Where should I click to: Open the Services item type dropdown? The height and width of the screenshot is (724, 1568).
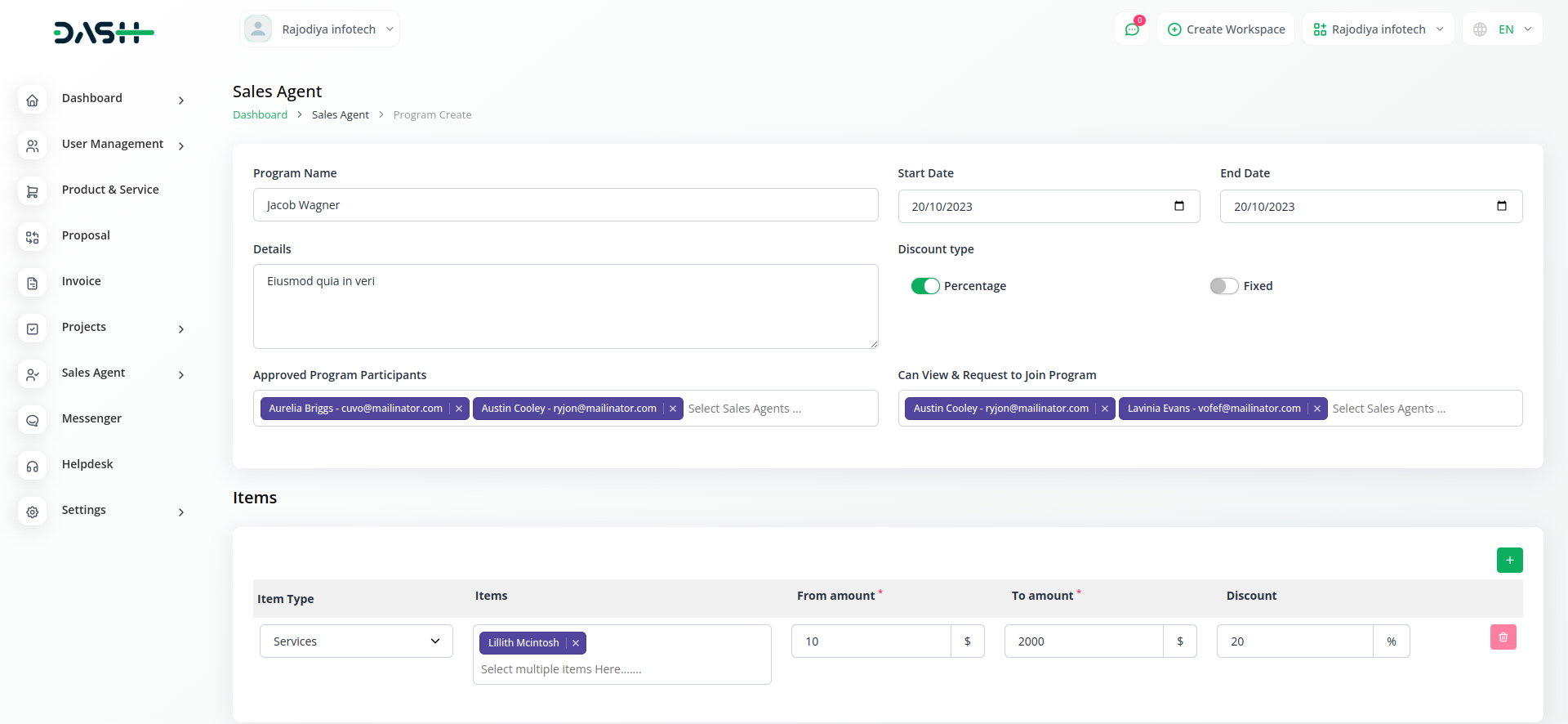(356, 641)
